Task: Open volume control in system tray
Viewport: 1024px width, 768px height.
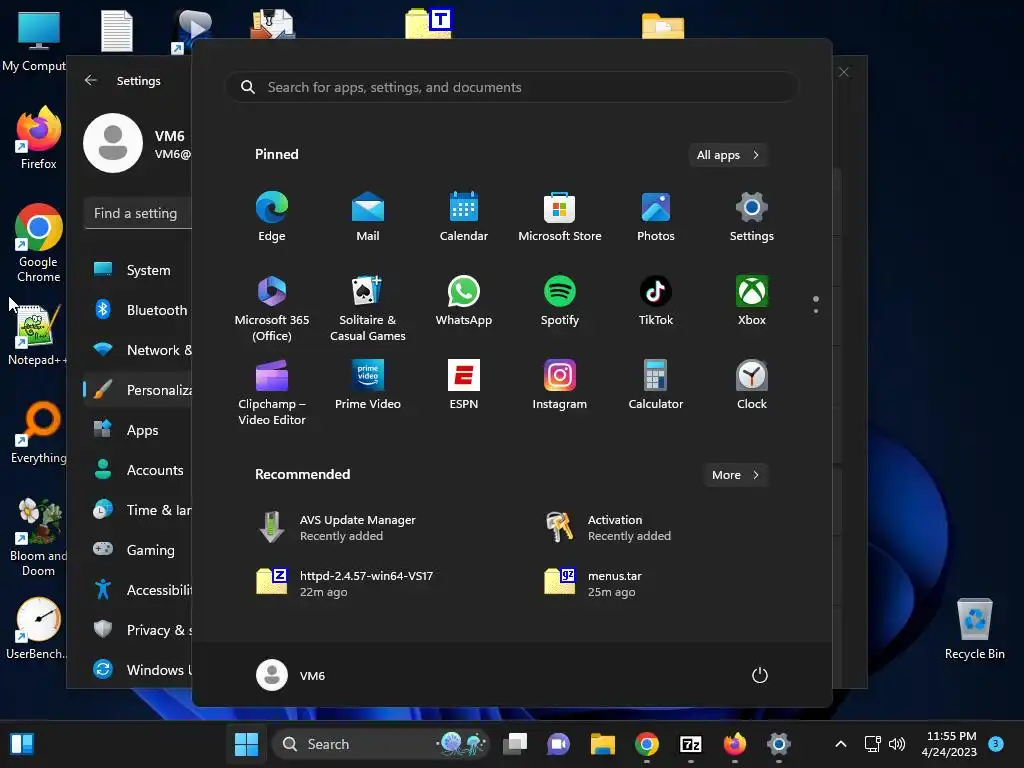Action: (x=897, y=744)
